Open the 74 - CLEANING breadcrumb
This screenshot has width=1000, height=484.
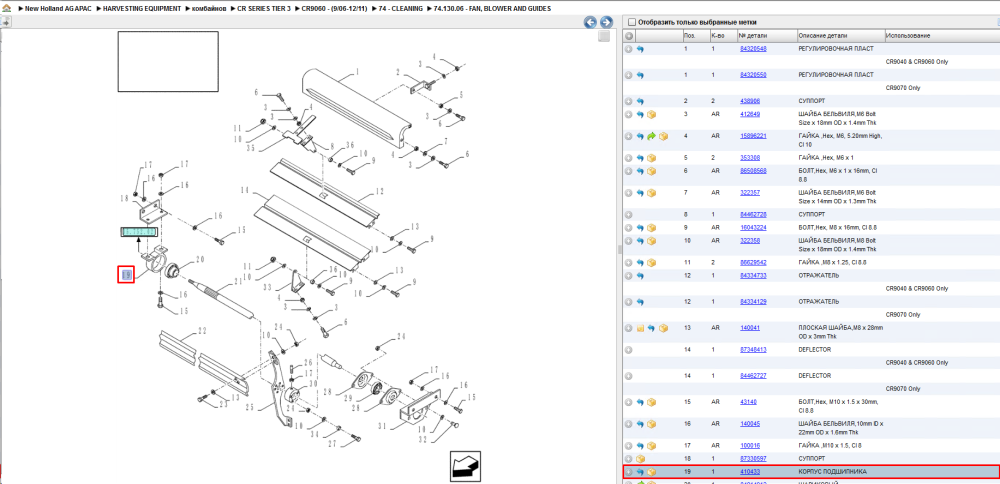click(x=401, y=9)
